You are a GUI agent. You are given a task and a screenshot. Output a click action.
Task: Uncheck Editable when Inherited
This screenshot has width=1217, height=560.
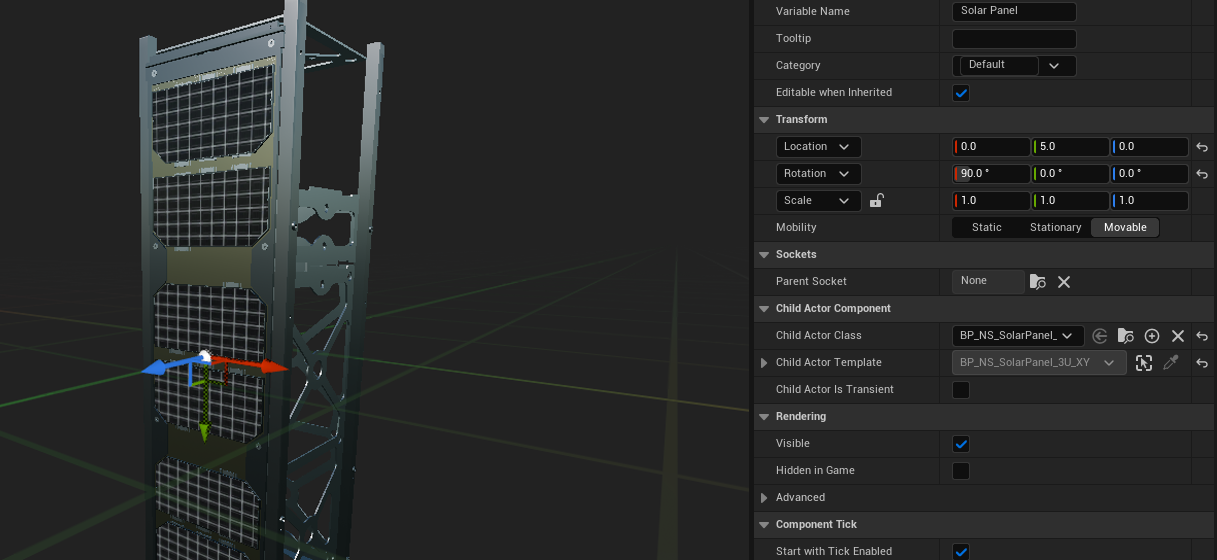coord(961,93)
